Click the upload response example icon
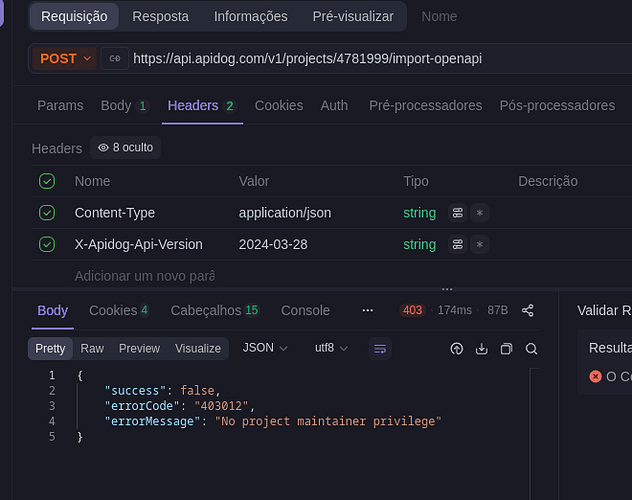 pyautogui.click(x=457, y=349)
